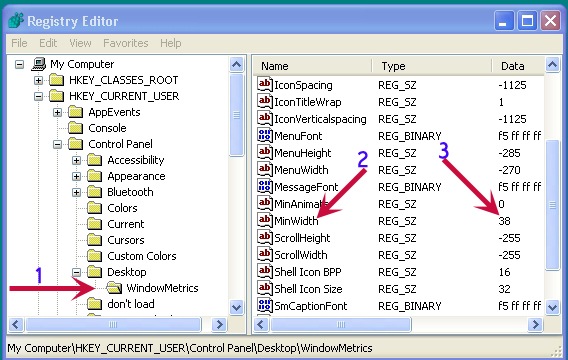568x360 pixels.
Task: Click the string icon beside IconSpacing
Action: click(265, 84)
